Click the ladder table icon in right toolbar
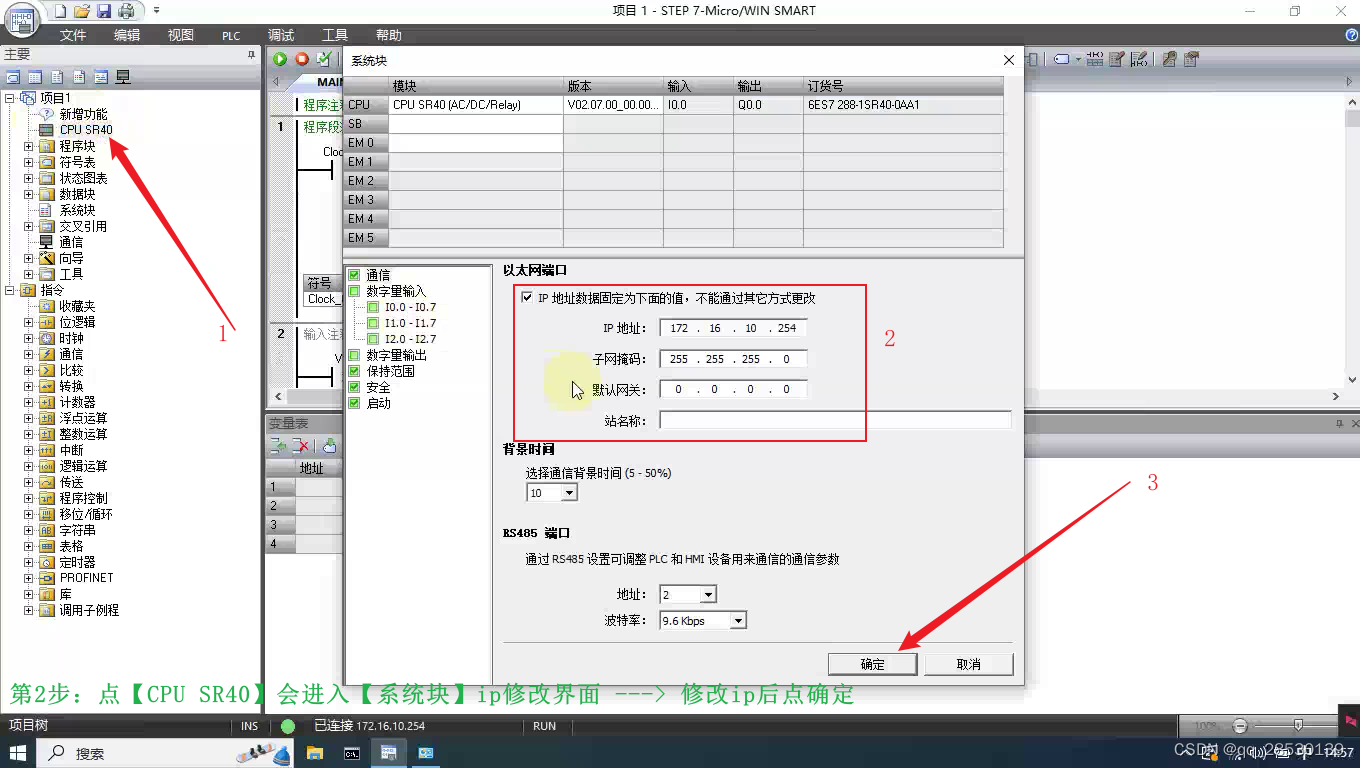This screenshot has height=768, width=1360. [x=1094, y=60]
